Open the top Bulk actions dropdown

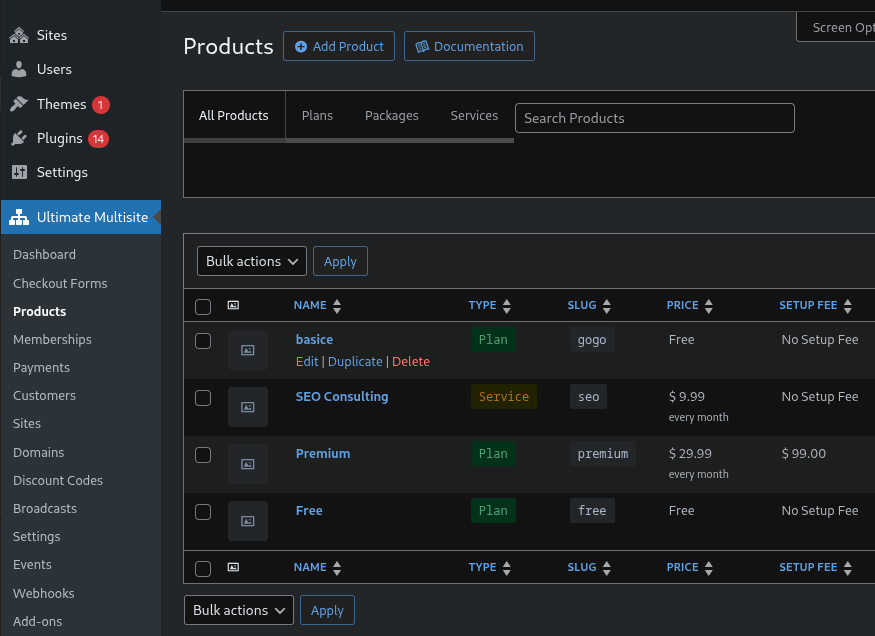pyautogui.click(x=251, y=261)
